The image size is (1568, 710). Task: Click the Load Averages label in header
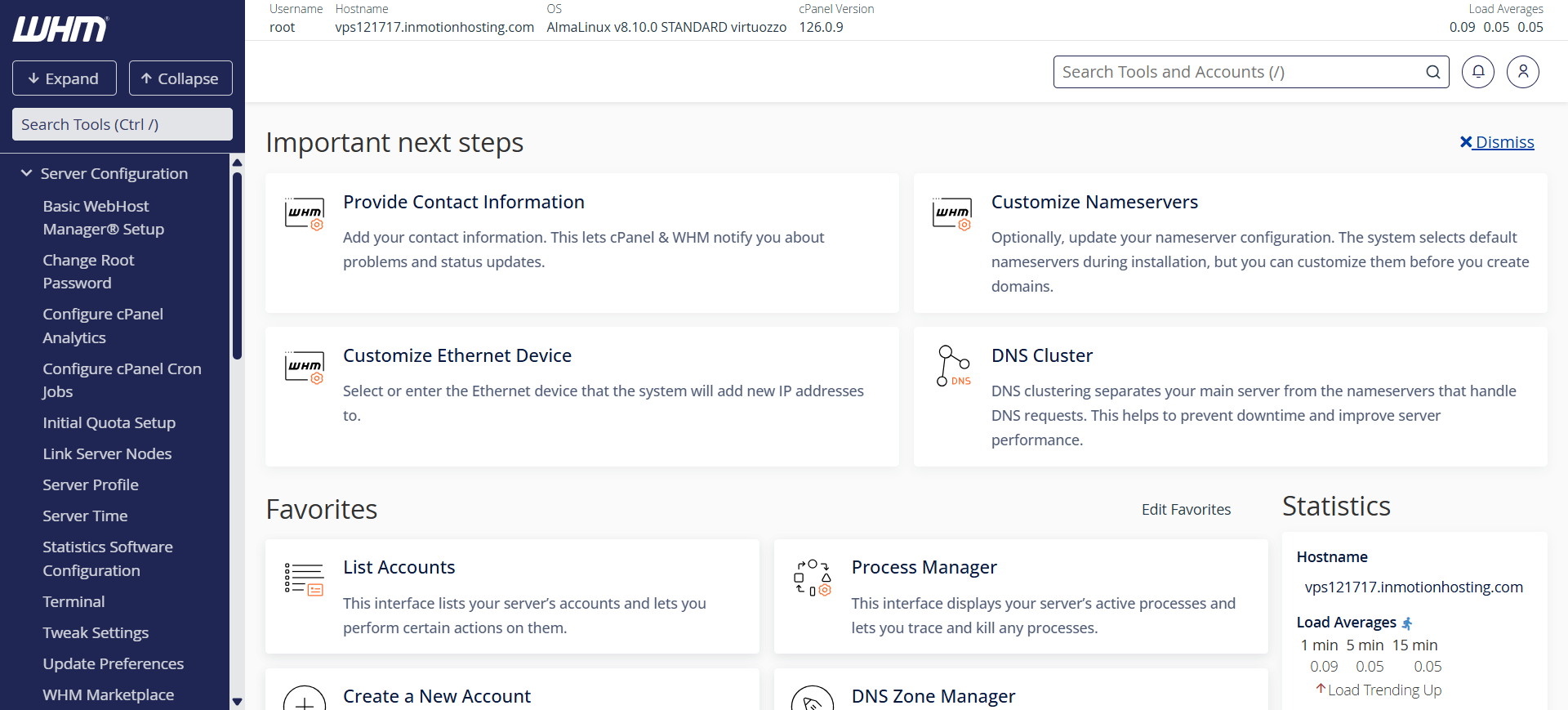(1506, 9)
